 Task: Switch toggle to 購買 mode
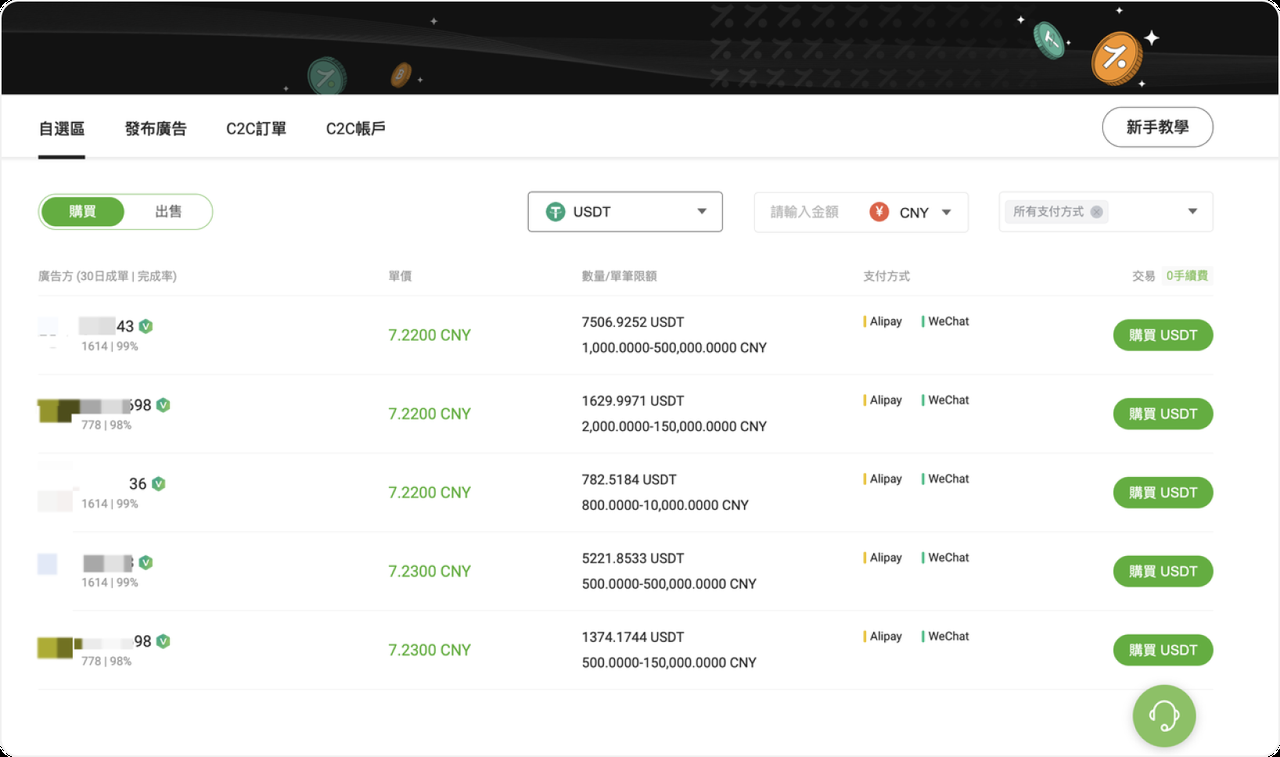[83, 212]
